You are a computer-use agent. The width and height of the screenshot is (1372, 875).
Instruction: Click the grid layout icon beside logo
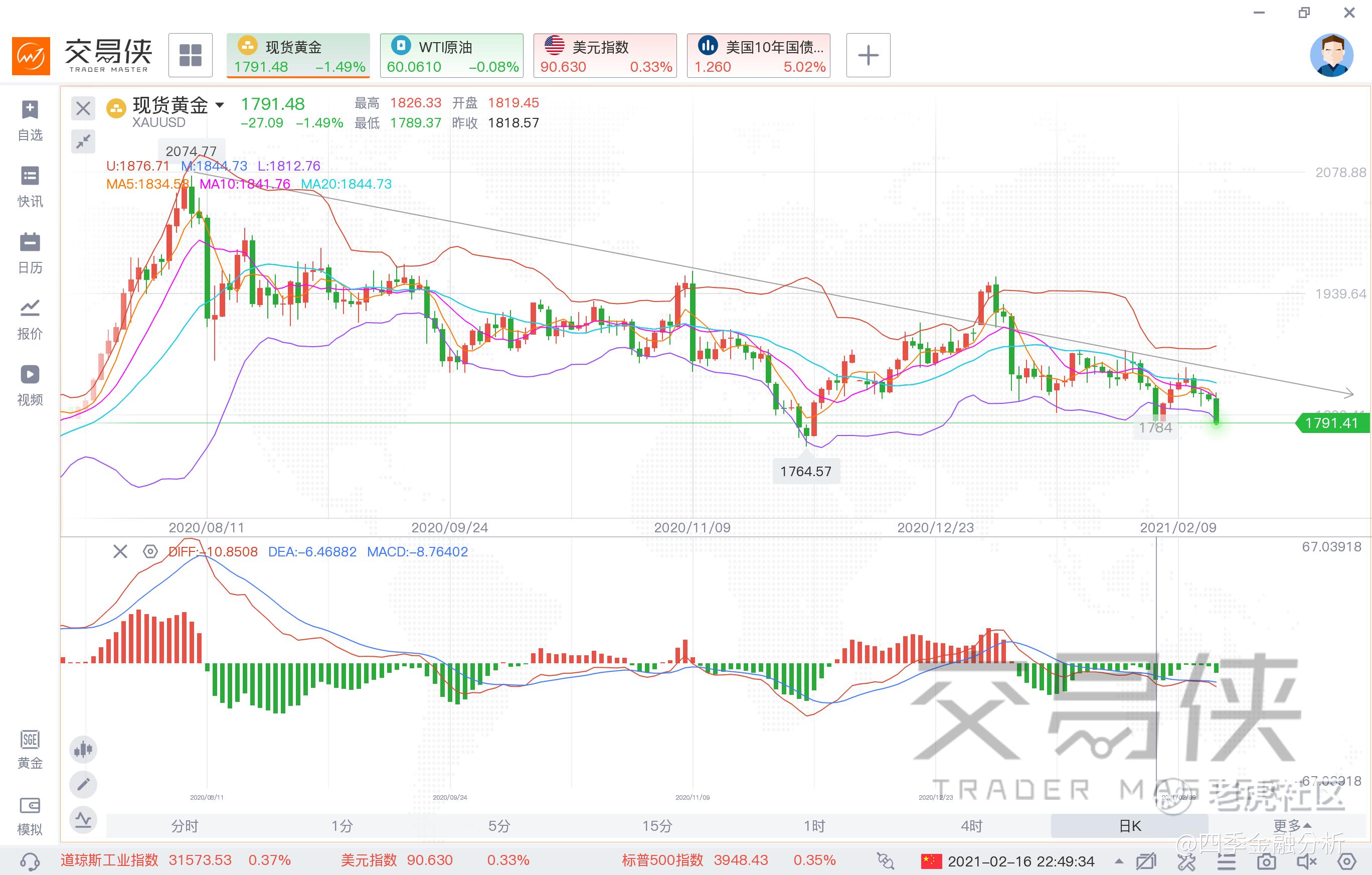click(190, 55)
